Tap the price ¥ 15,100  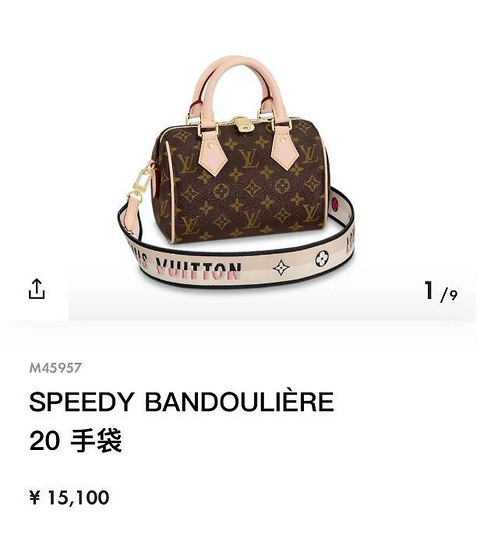(70, 497)
